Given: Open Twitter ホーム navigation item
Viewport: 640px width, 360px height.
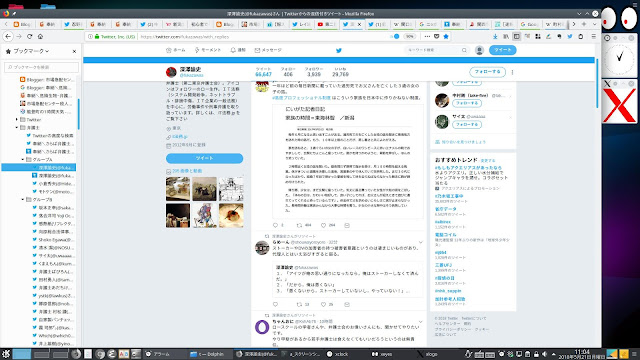Looking at the screenshot, I should pos(176,50).
